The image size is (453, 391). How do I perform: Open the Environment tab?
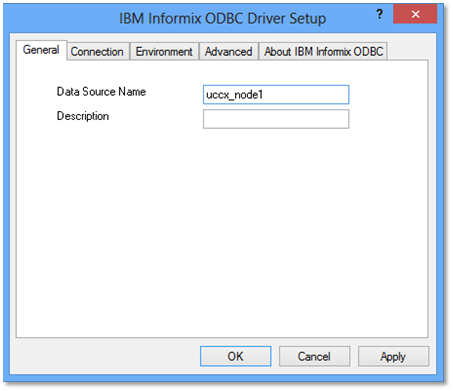(x=164, y=52)
